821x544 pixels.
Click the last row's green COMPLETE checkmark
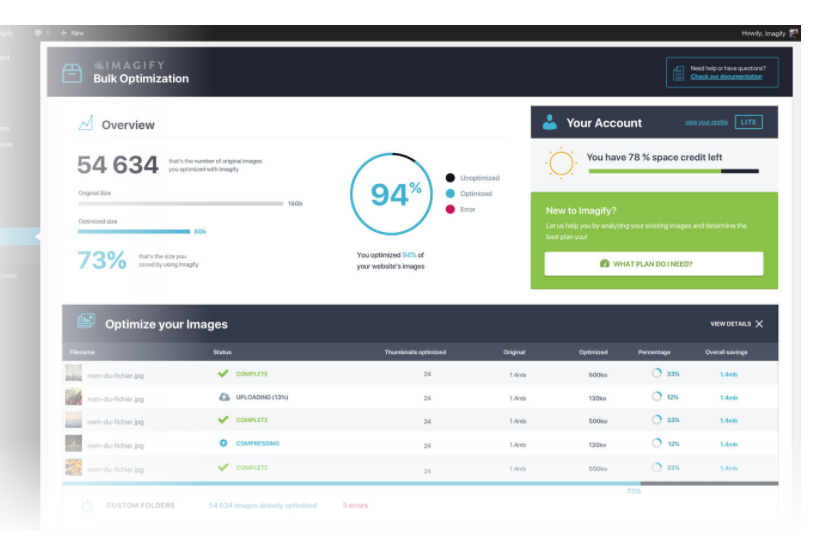coord(223,467)
